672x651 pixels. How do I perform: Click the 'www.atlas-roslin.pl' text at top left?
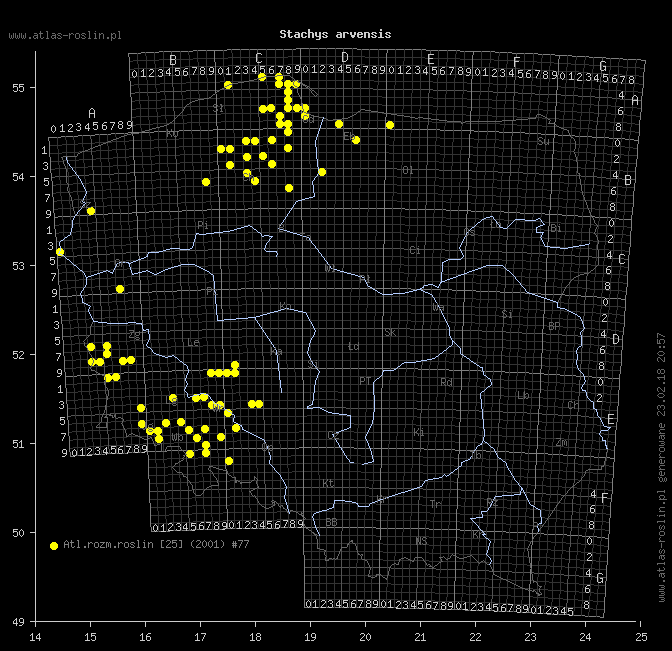[x=65, y=36]
